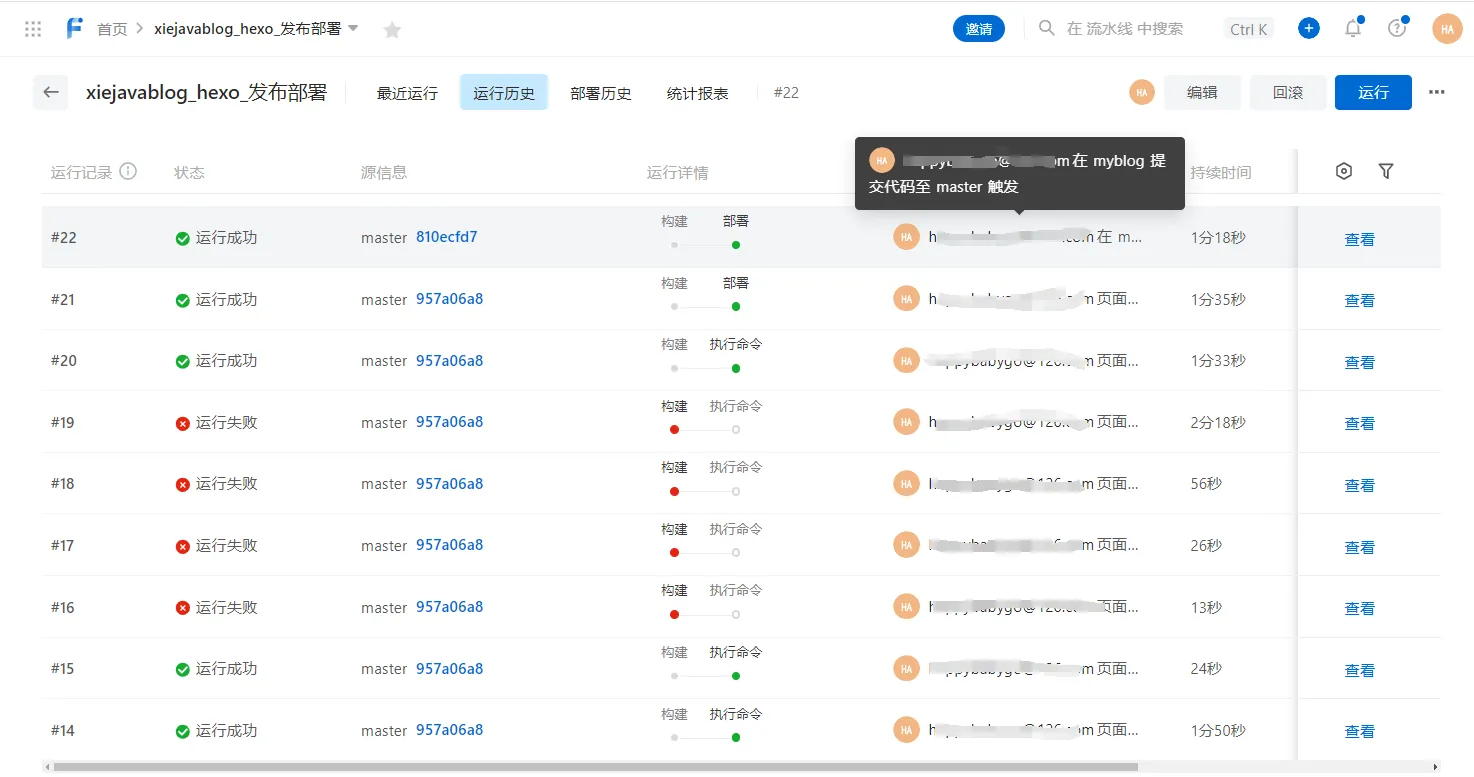The height and width of the screenshot is (777, 1474).
Task: Open commit 810ecfd7 link for run #22
Action: click(447, 237)
